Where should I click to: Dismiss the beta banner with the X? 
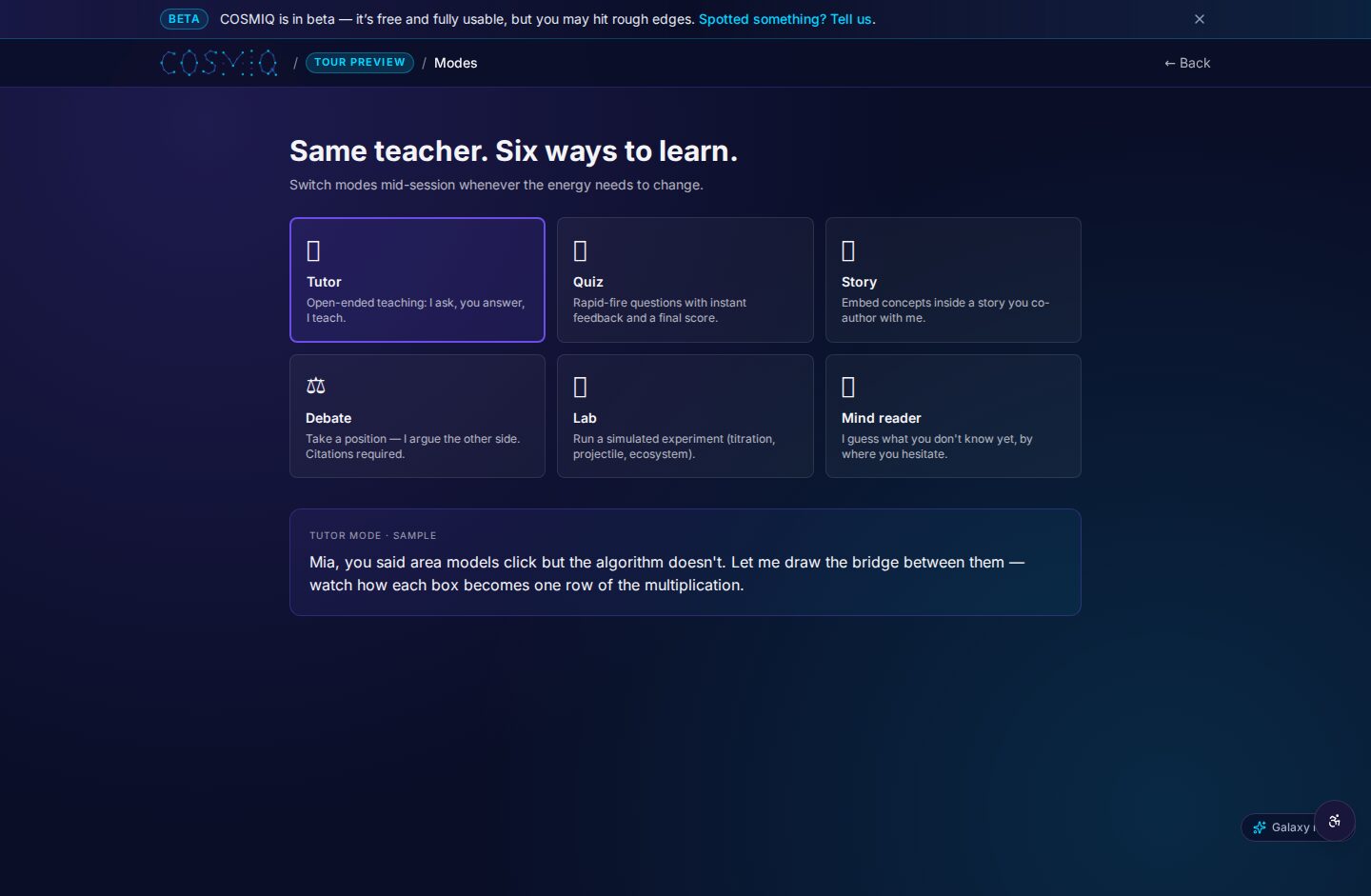1200,19
